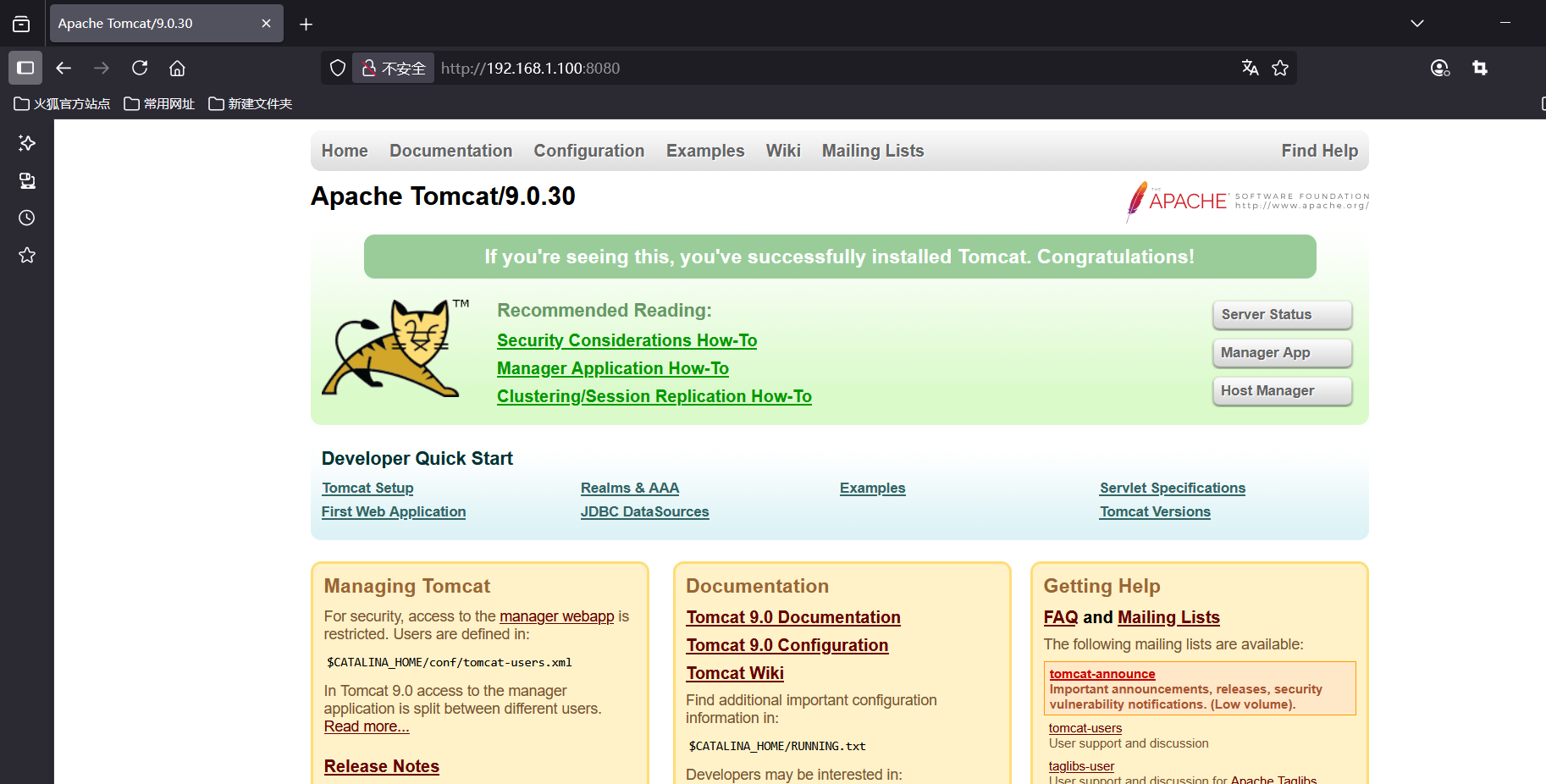
Task: Open a new tab with plus button
Action: pos(306,24)
